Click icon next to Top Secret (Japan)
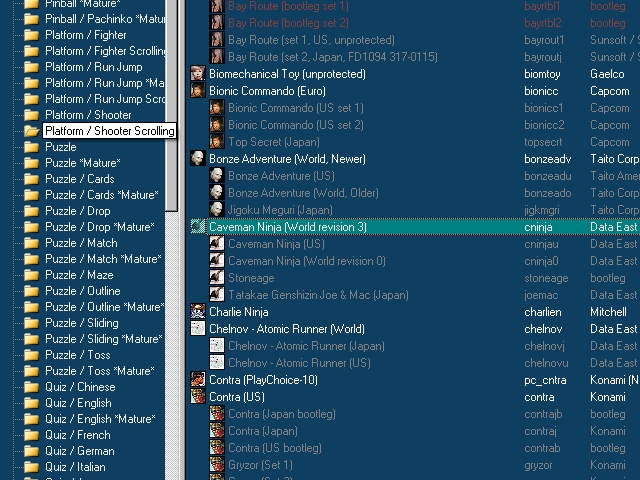 [217, 142]
